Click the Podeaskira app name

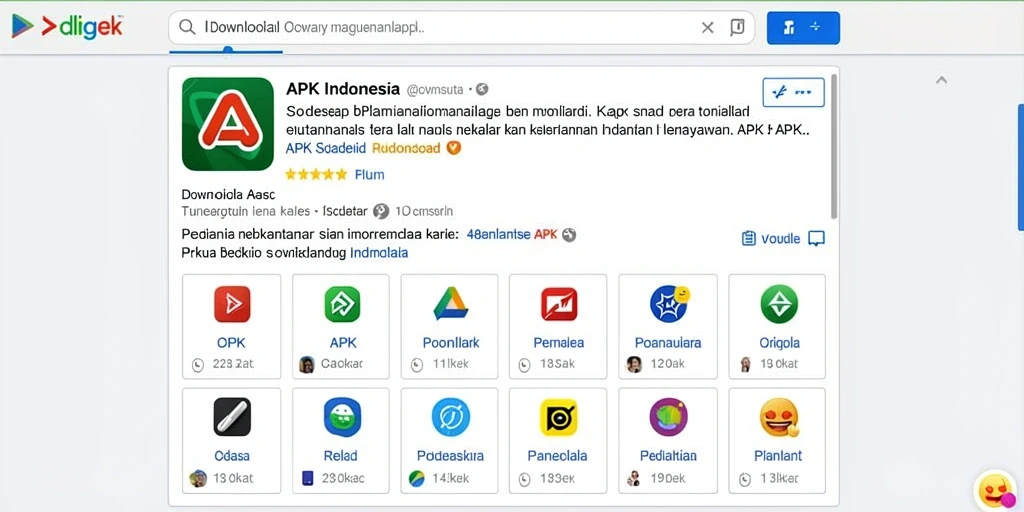click(x=451, y=456)
